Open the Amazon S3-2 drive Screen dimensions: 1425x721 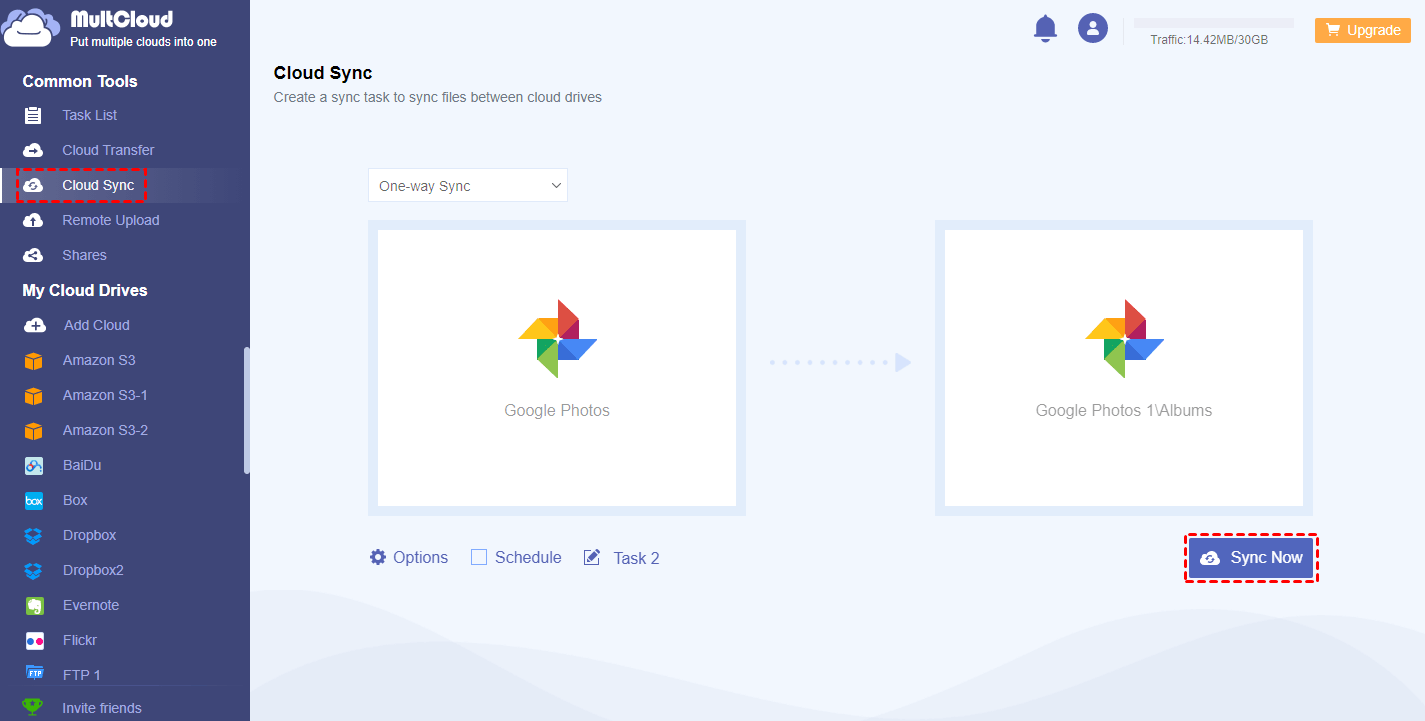pos(105,430)
